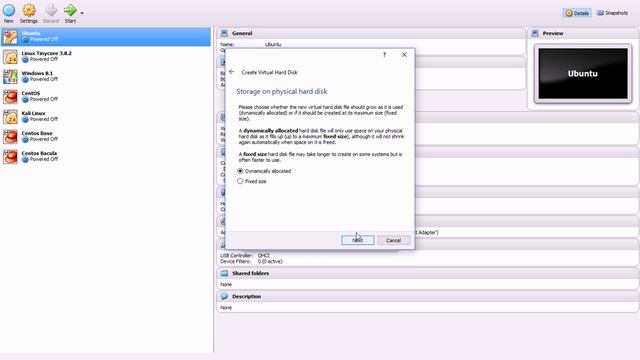
Task: Click the Powered Off status icon for Linux Tinycore
Action: 25,60
